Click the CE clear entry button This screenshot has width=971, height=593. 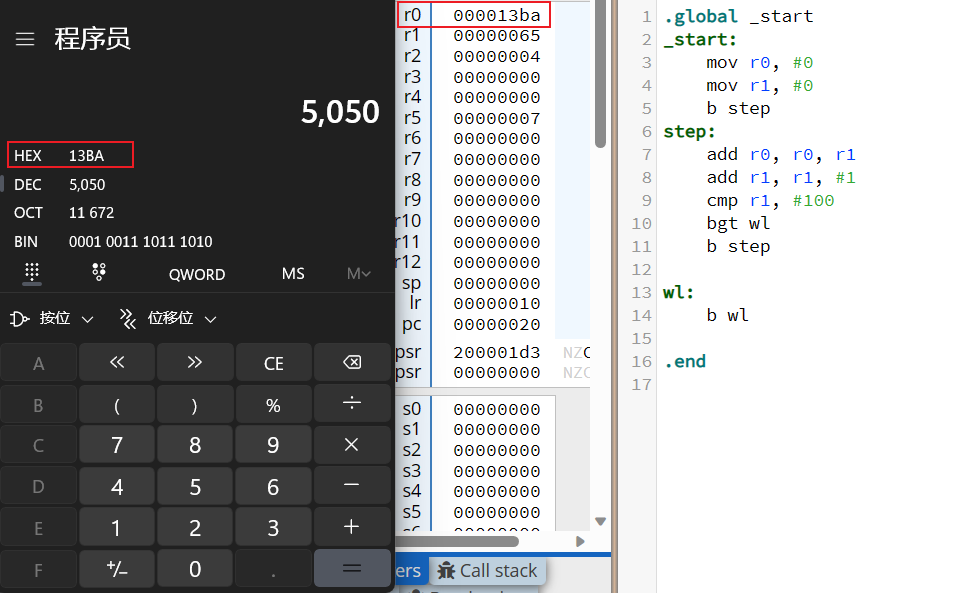[x=273, y=363]
